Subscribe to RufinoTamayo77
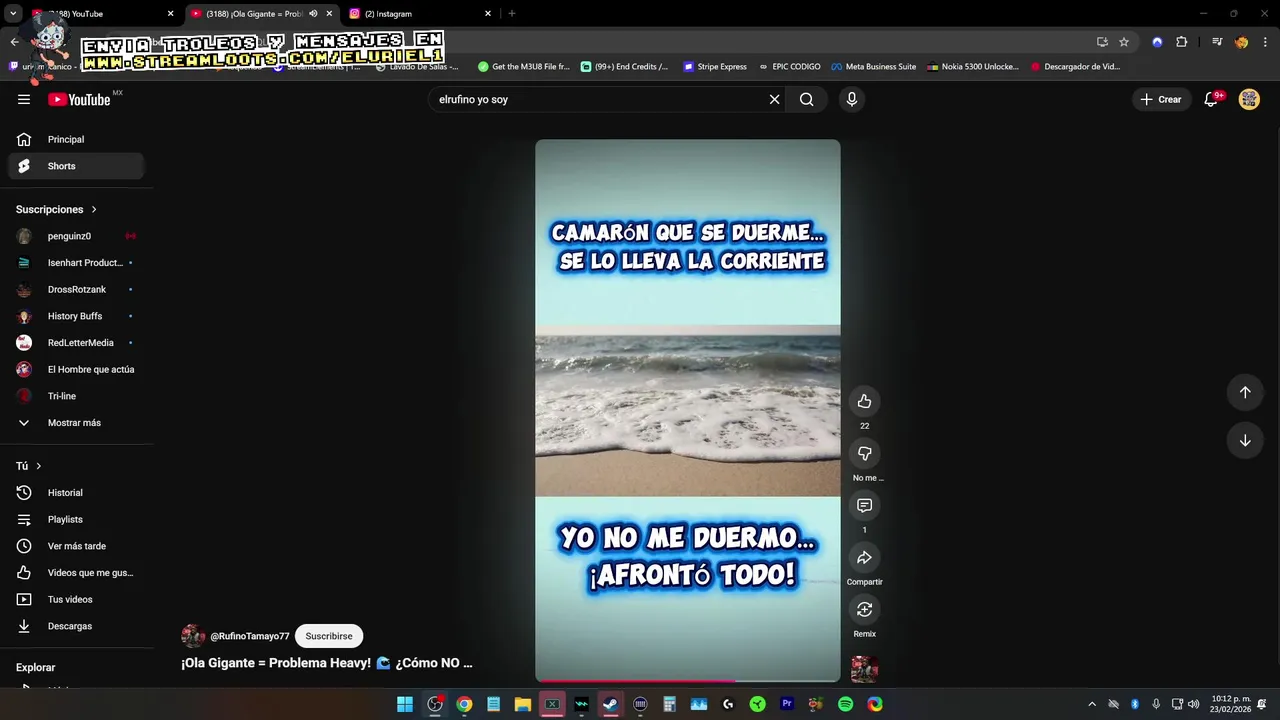 (x=329, y=636)
